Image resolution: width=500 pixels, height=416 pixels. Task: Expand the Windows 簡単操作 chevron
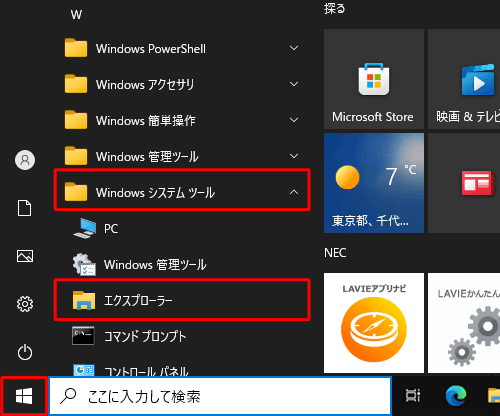tap(294, 120)
